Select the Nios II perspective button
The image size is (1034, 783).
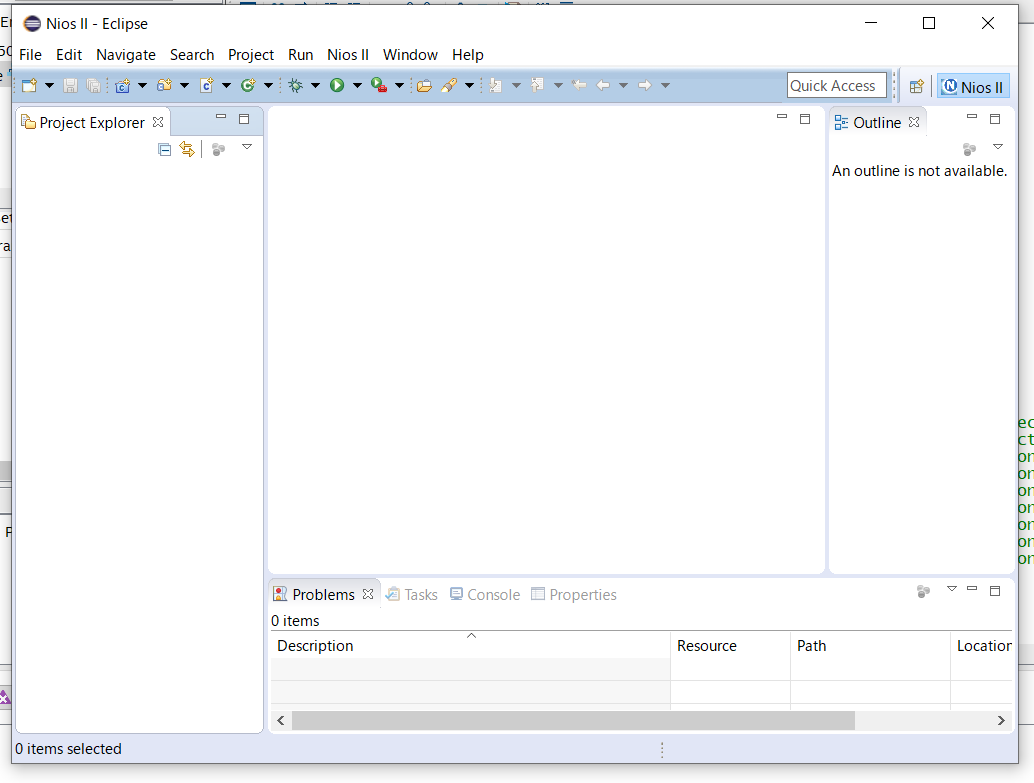973,86
